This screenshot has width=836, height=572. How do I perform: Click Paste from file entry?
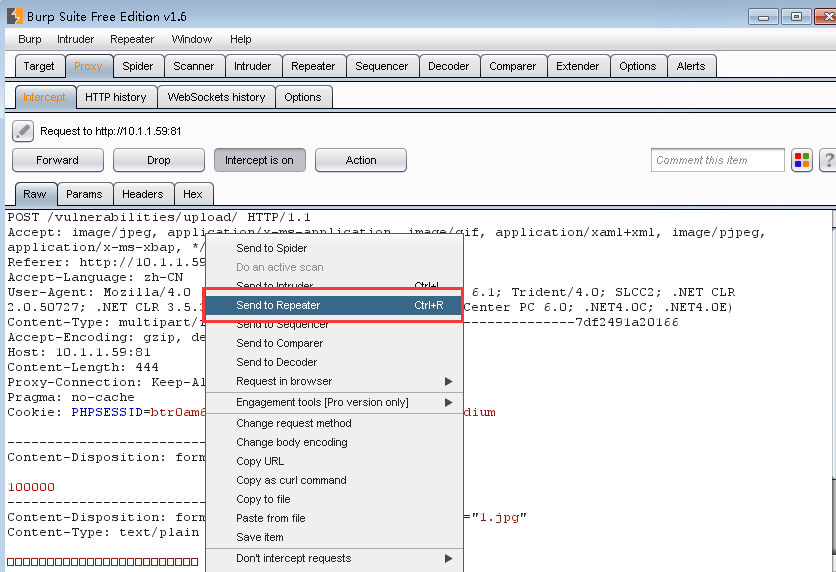[x=334, y=518]
